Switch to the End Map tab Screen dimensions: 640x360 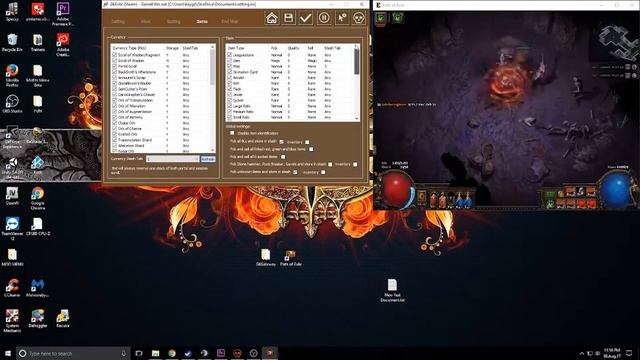(229, 21)
